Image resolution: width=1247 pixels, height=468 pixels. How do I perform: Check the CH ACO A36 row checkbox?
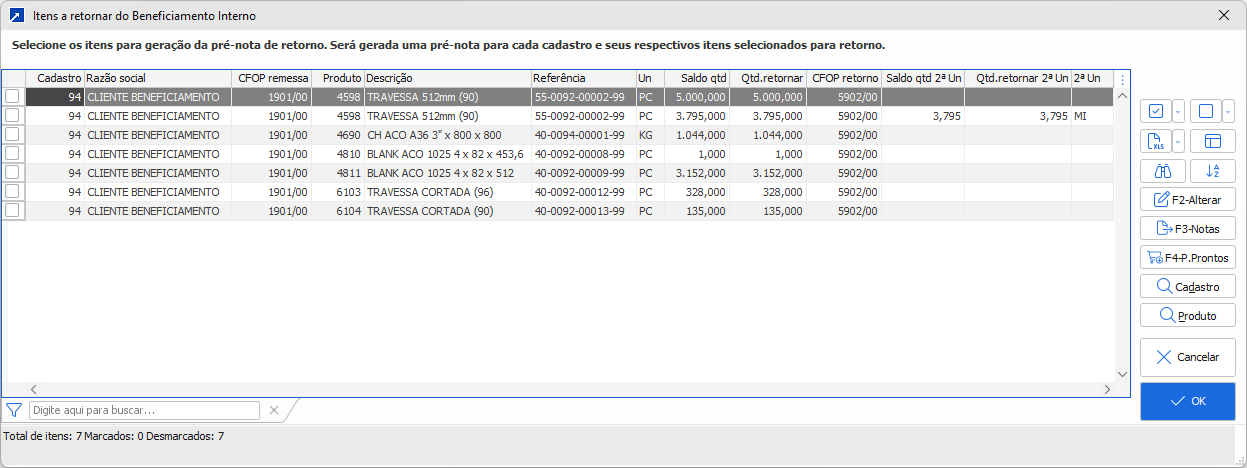[12, 135]
